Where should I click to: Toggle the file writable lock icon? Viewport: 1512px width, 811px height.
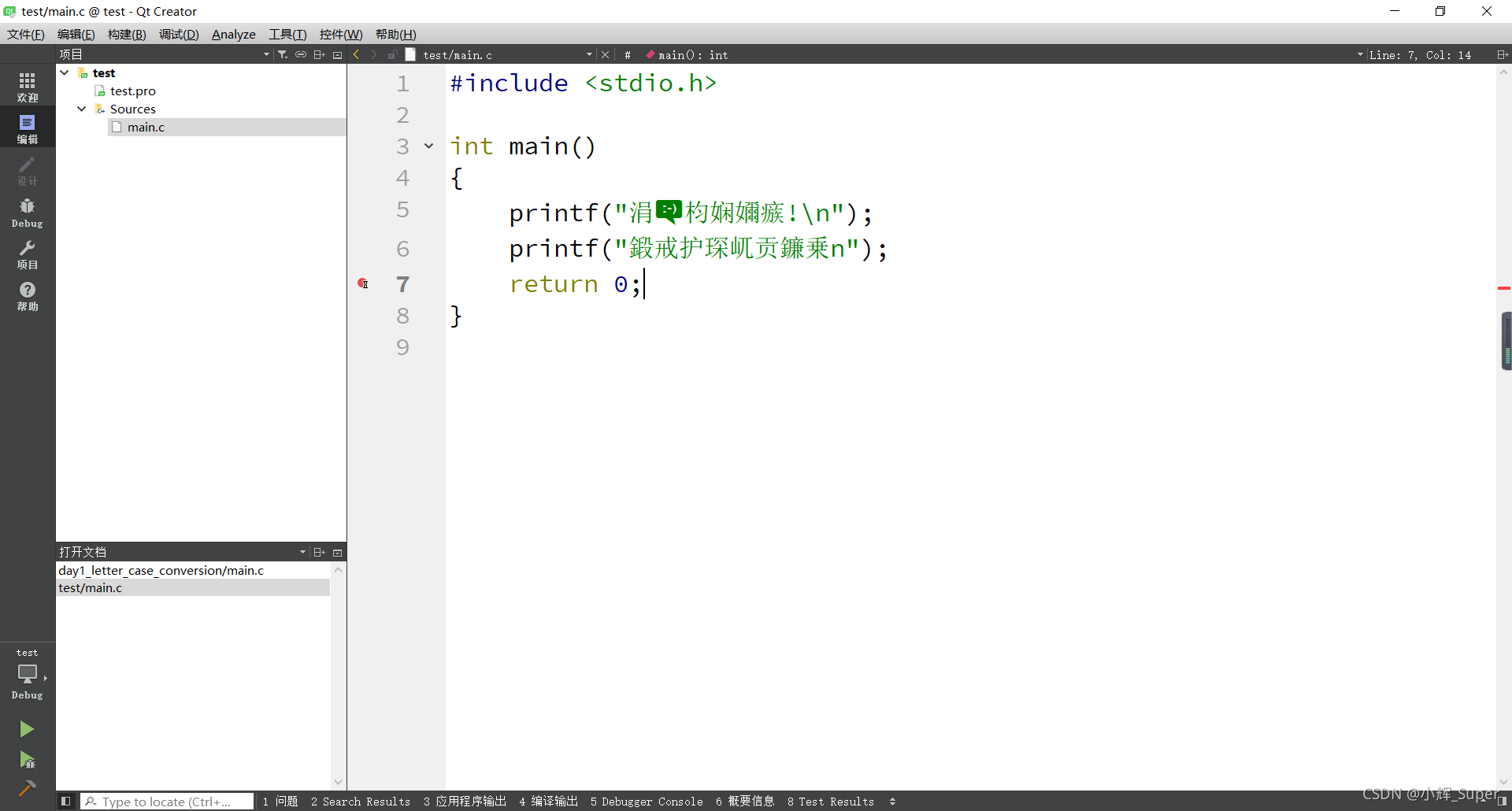[x=392, y=54]
